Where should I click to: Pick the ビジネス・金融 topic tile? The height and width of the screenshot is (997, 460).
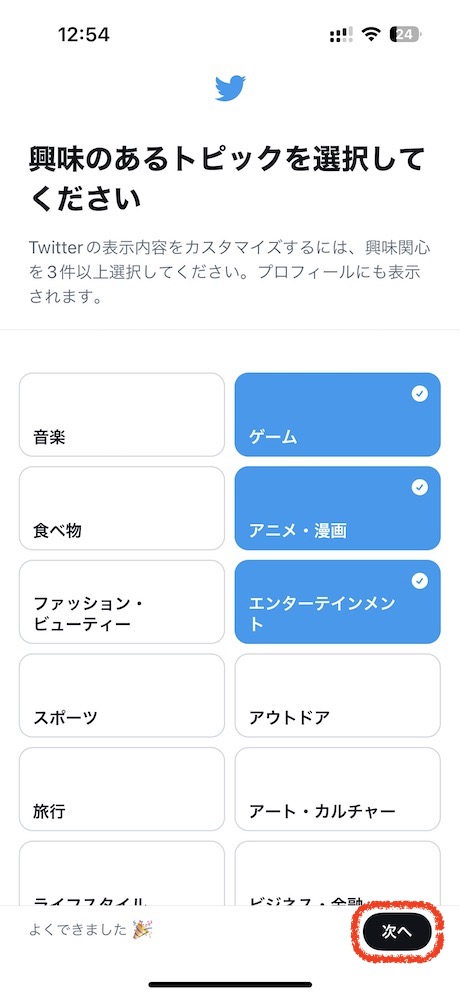pyautogui.click(x=337, y=873)
